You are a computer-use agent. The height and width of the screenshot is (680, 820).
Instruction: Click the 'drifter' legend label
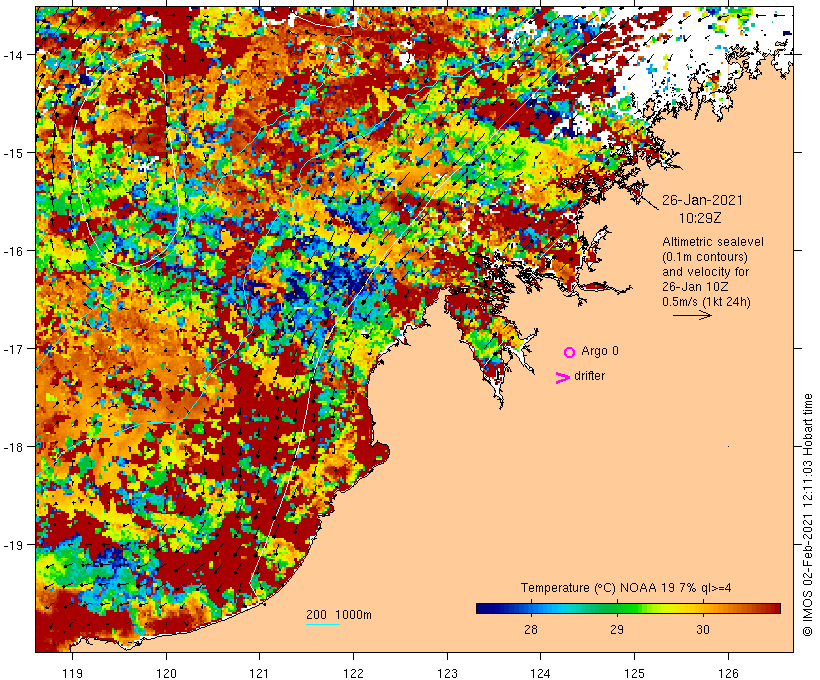tap(590, 376)
